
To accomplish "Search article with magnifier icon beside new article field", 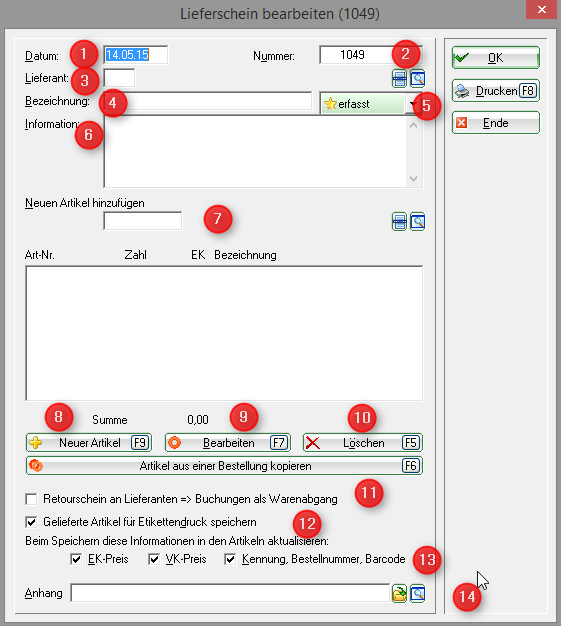I will [x=417, y=222].
